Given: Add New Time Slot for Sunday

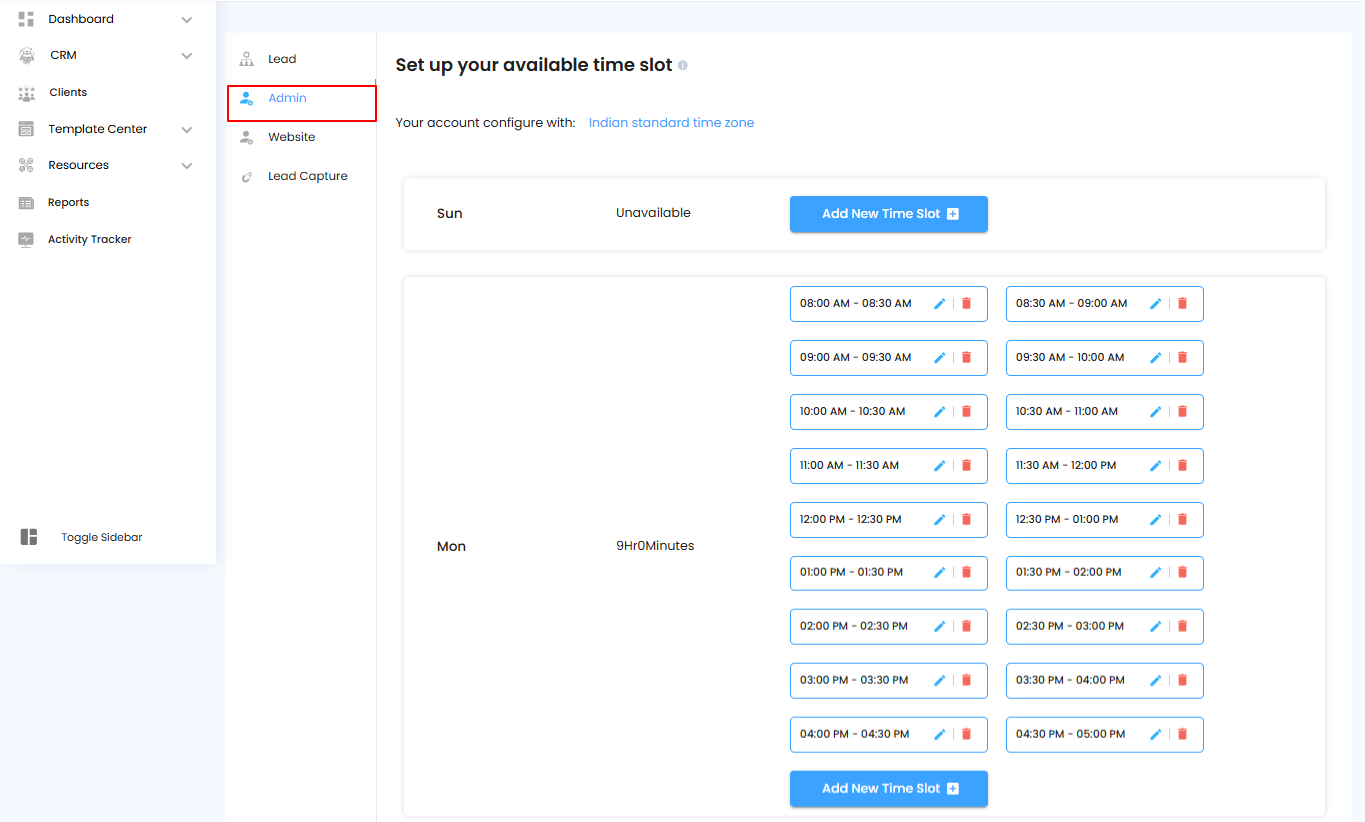Looking at the screenshot, I should coord(888,214).
